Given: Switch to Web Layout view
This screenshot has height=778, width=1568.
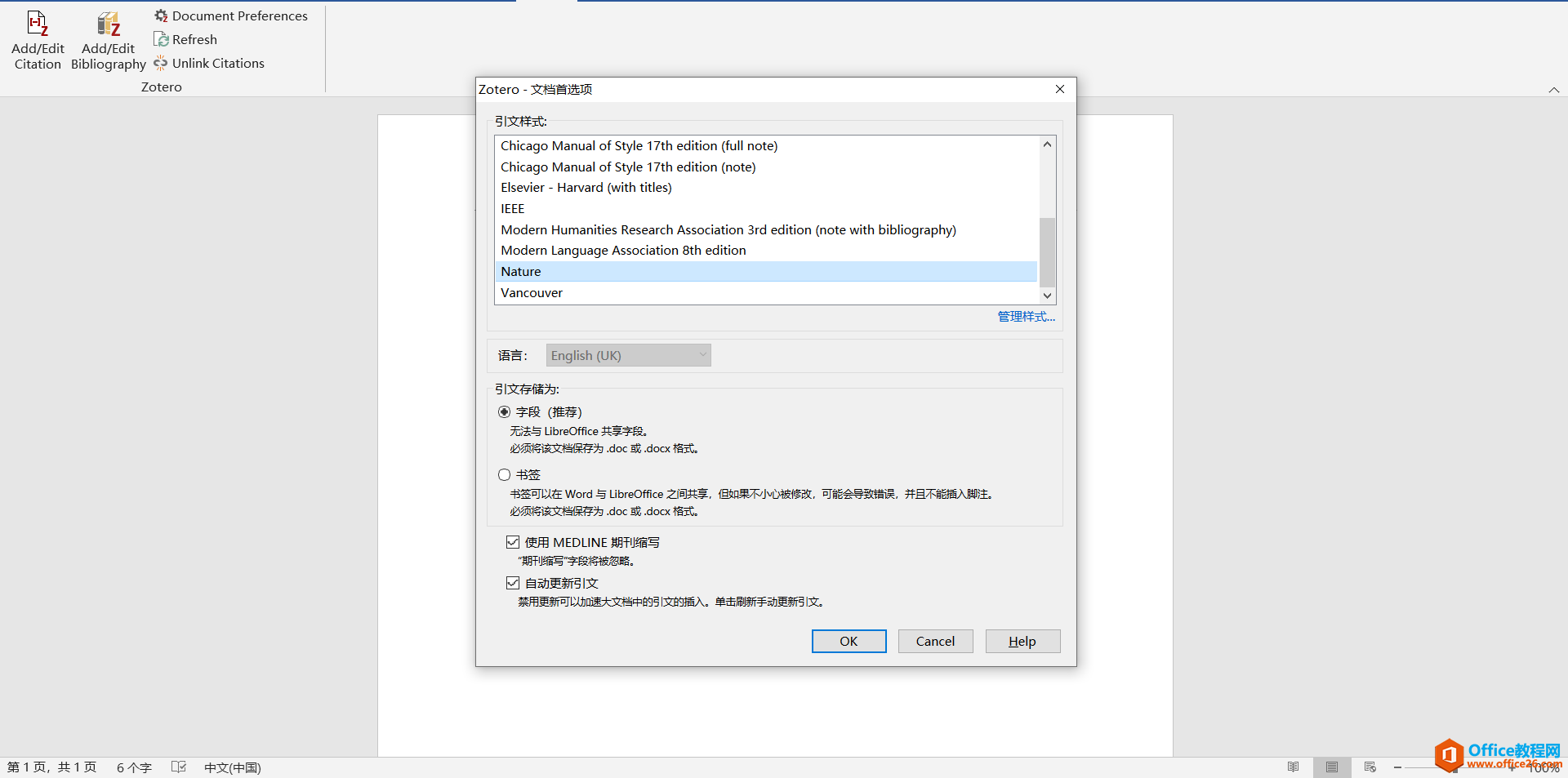Looking at the screenshot, I should coord(1370,767).
